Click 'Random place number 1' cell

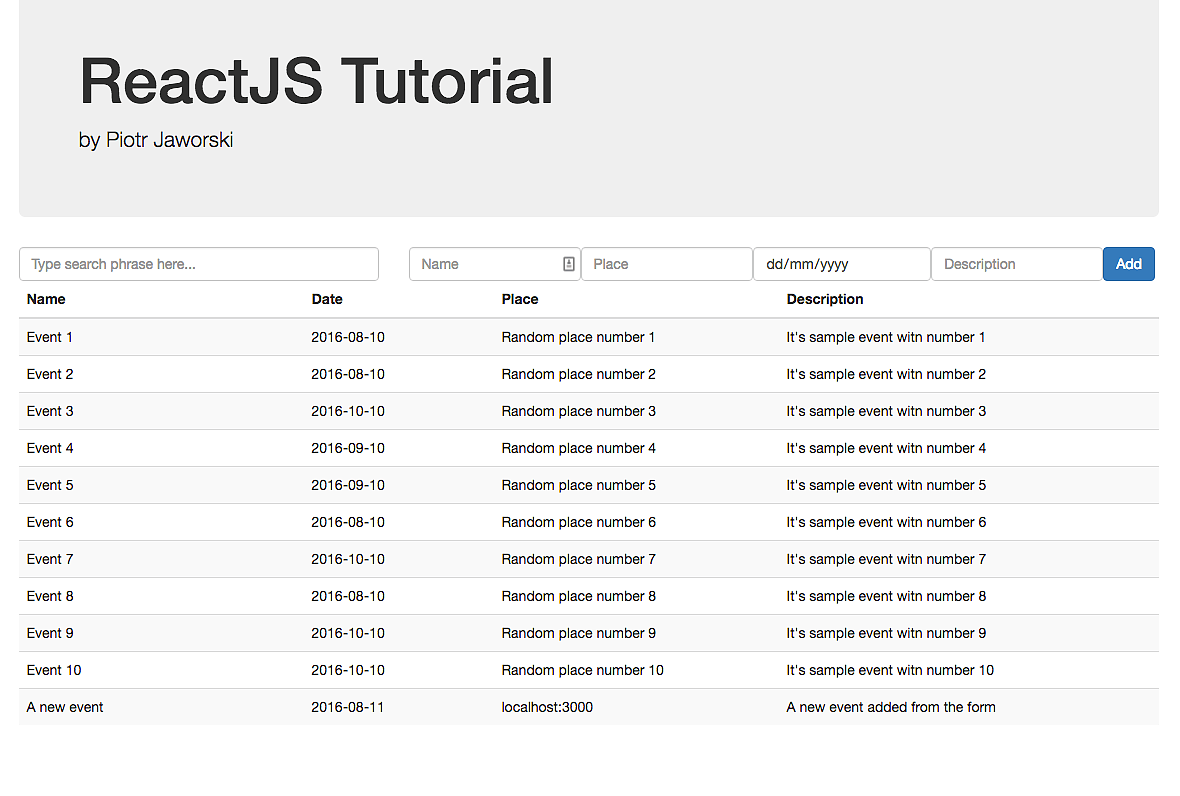point(578,337)
